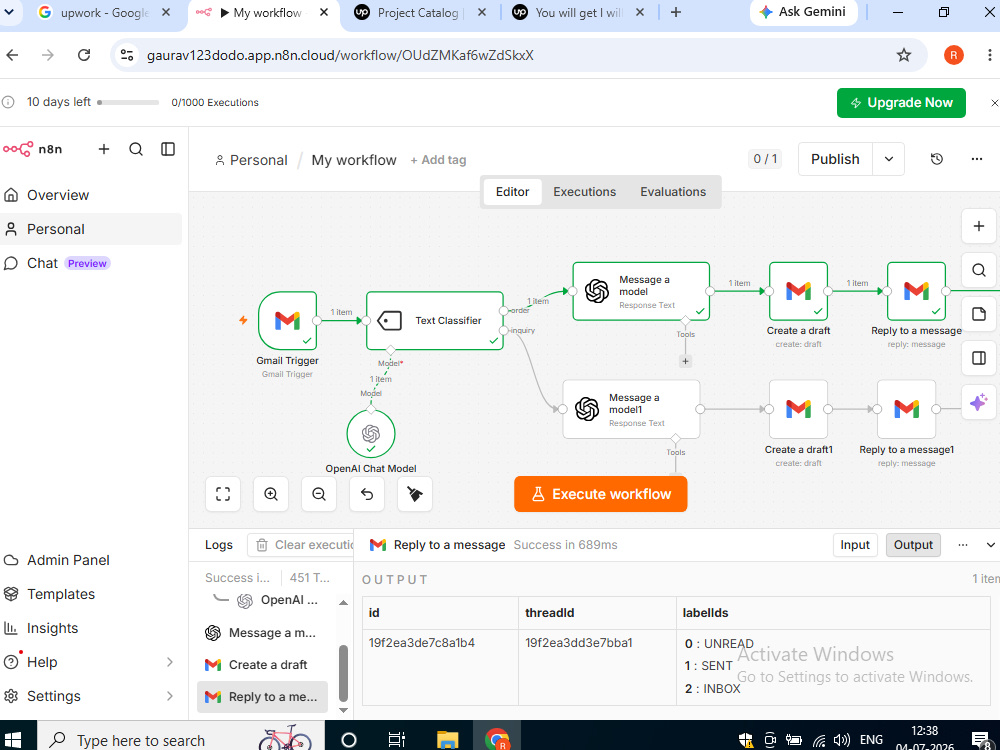The height and width of the screenshot is (750, 1000).
Task: Select Create a draft log entry
Action: 262,665
